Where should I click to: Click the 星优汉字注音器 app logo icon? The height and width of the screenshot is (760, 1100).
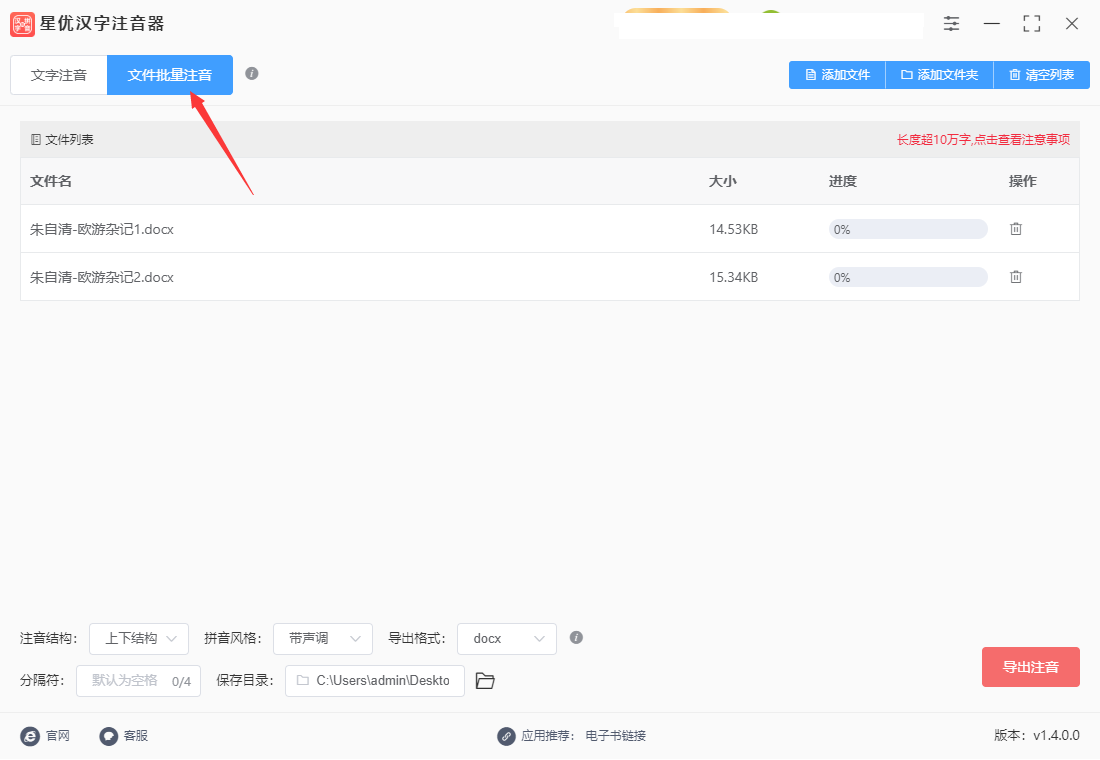coord(22,24)
